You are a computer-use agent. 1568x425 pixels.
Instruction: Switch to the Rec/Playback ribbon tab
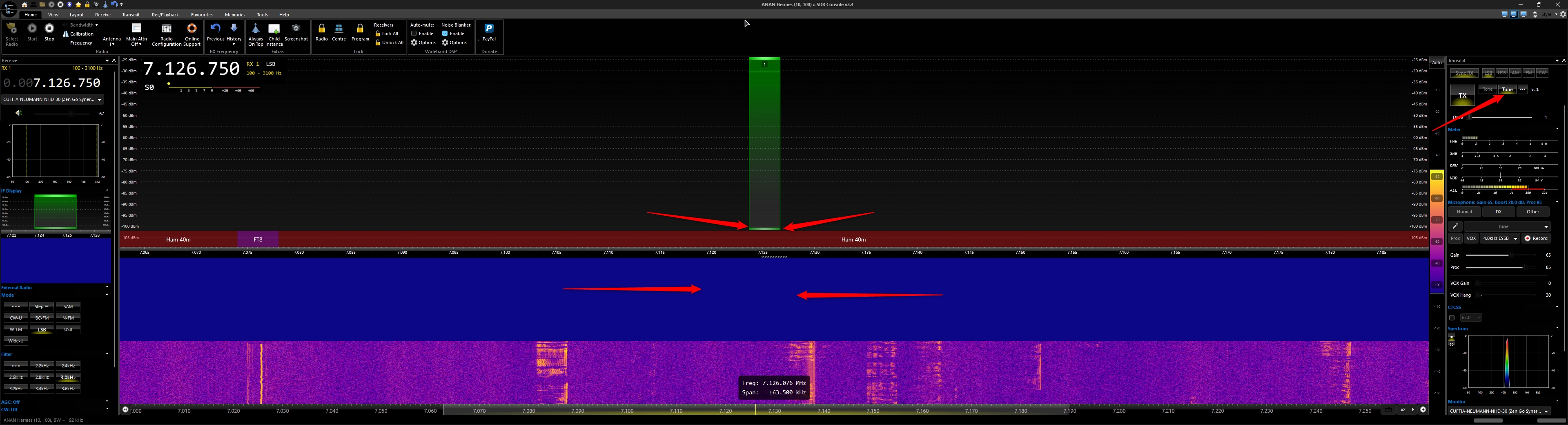(x=165, y=15)
